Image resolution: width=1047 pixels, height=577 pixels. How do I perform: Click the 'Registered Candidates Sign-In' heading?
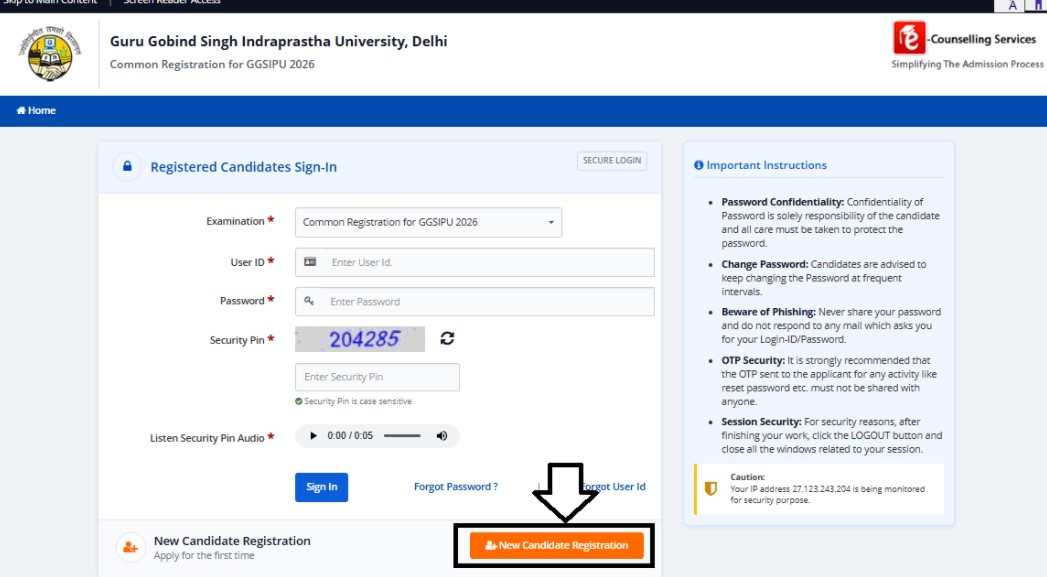pos(244,167)
